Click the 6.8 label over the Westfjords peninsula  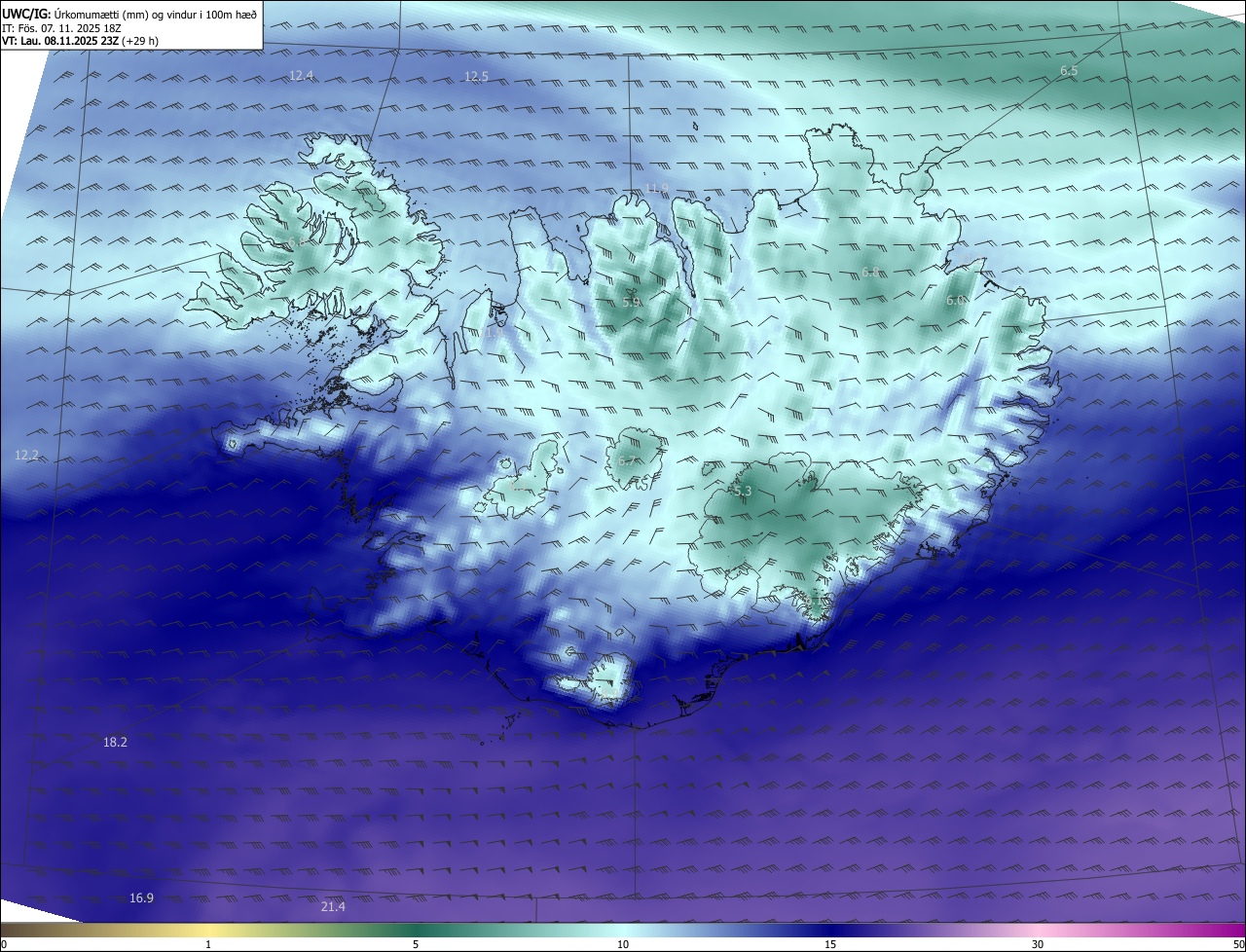coord(296,241)
